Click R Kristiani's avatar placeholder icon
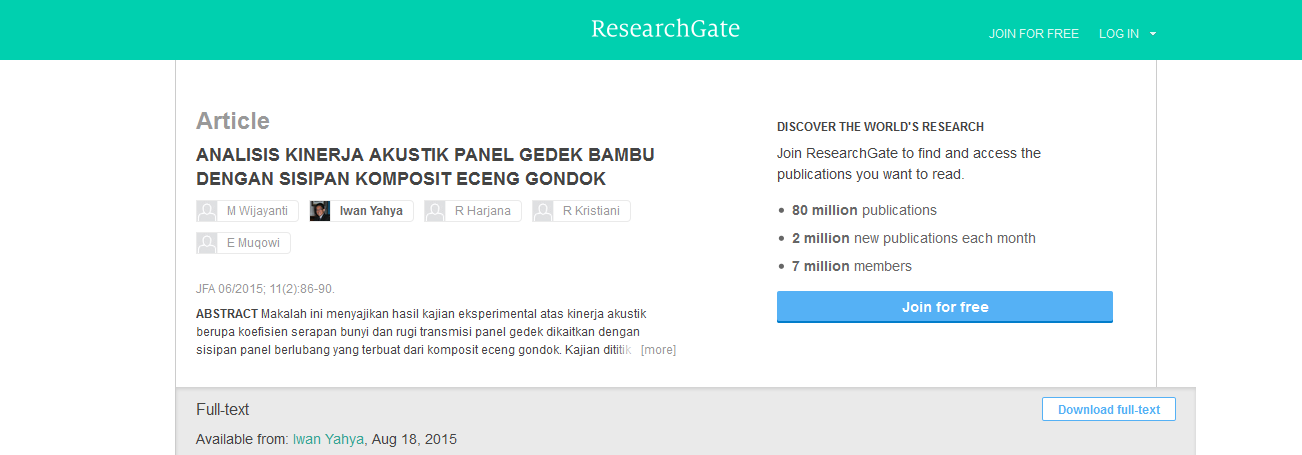 click(543, 211)
